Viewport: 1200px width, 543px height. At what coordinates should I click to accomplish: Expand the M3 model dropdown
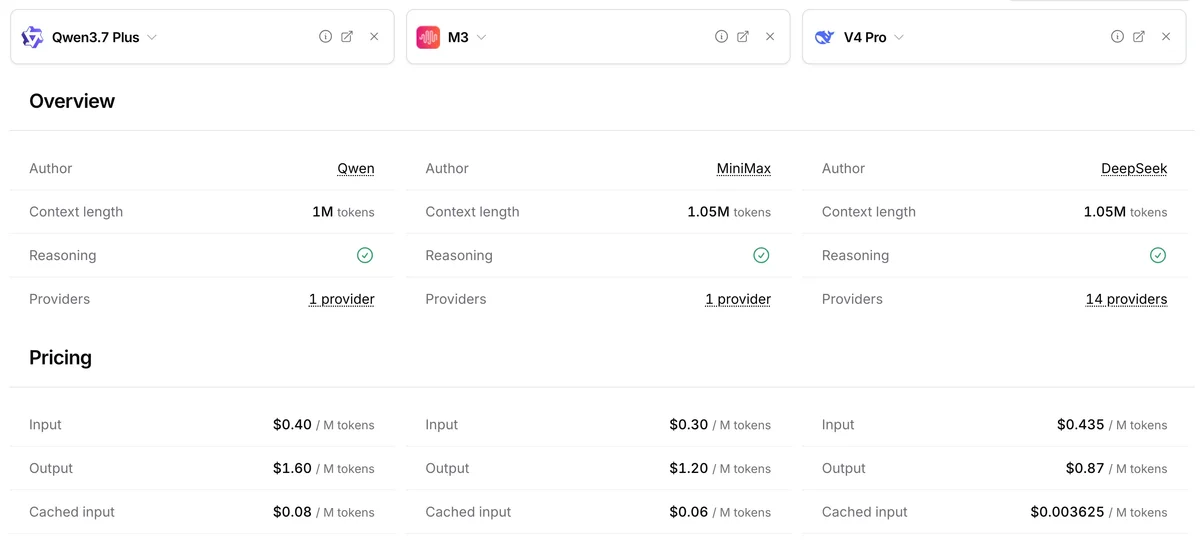(481, 37)
